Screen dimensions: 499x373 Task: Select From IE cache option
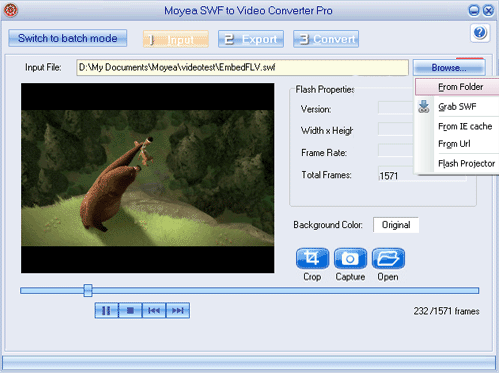(465, 126)
